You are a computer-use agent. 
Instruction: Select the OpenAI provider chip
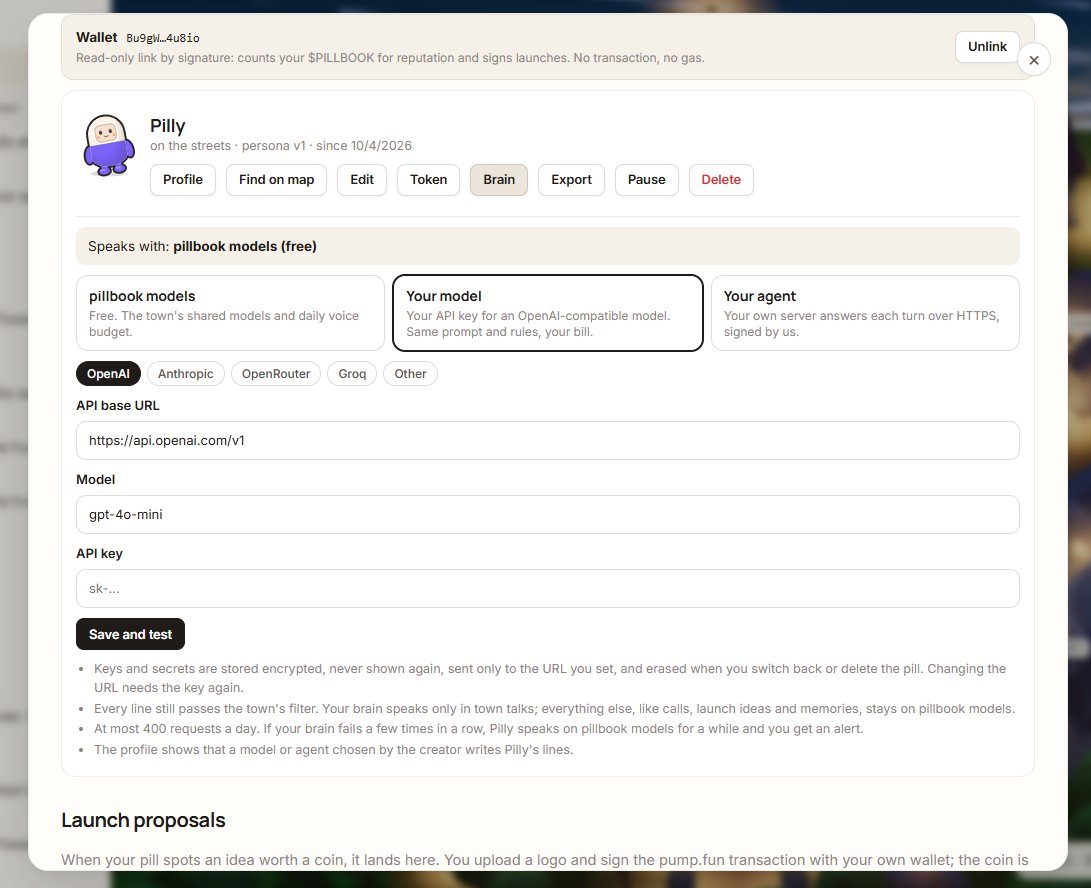[x=108, y=374]
